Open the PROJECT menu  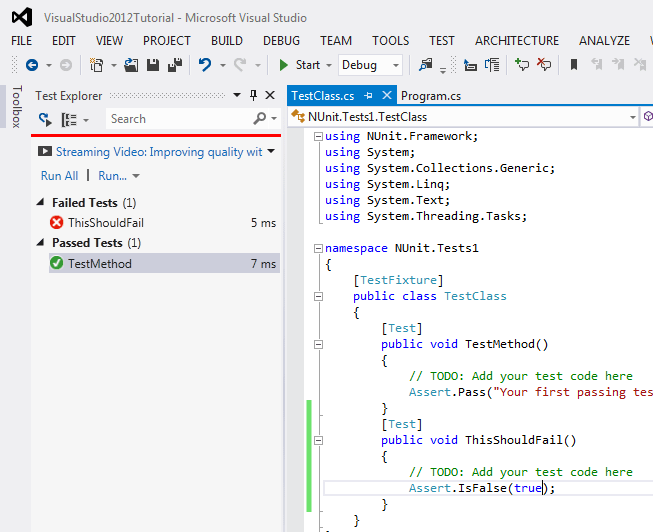(167, 41)
